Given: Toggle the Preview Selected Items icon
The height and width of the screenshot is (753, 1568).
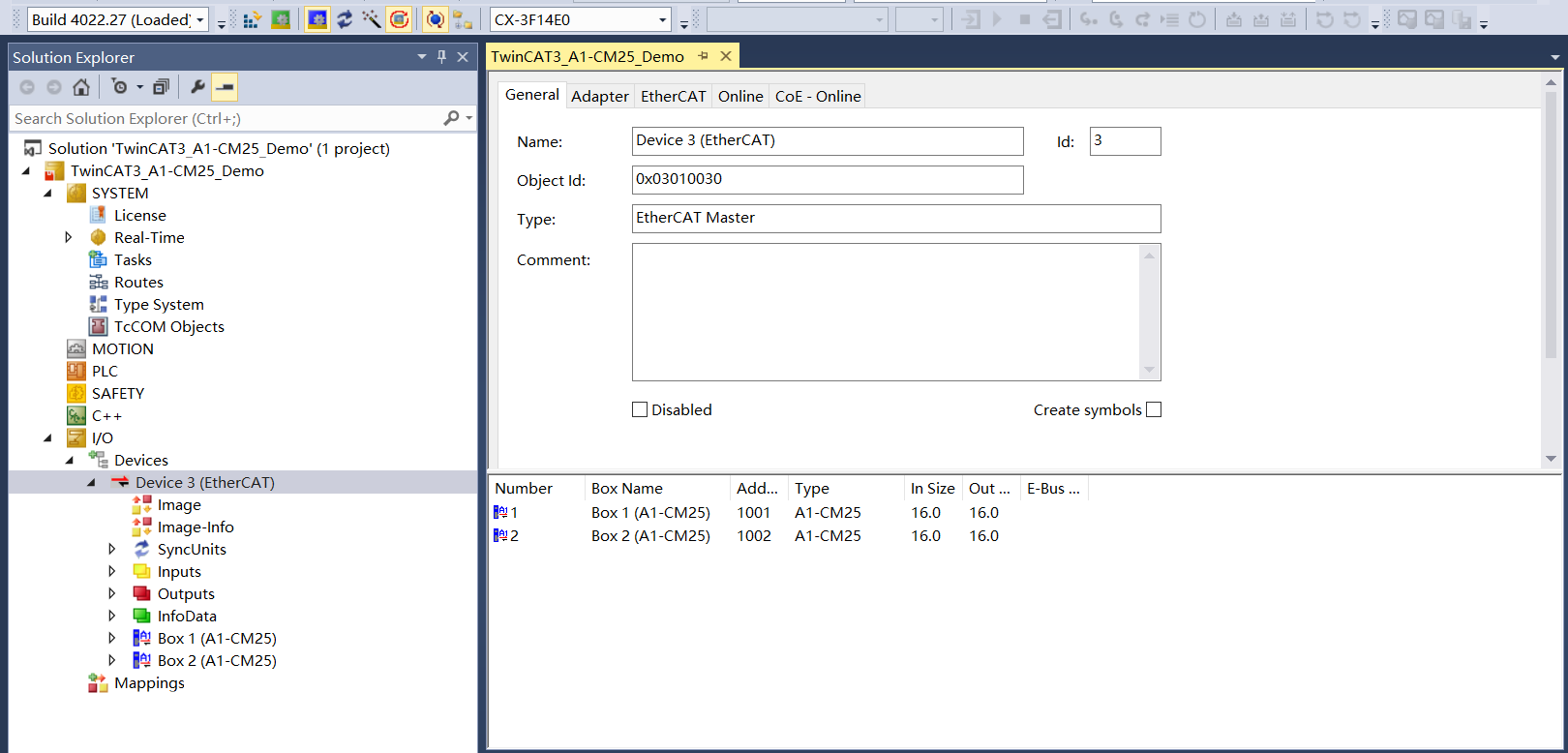Looking at the screenshot, I should pos(225,87).
